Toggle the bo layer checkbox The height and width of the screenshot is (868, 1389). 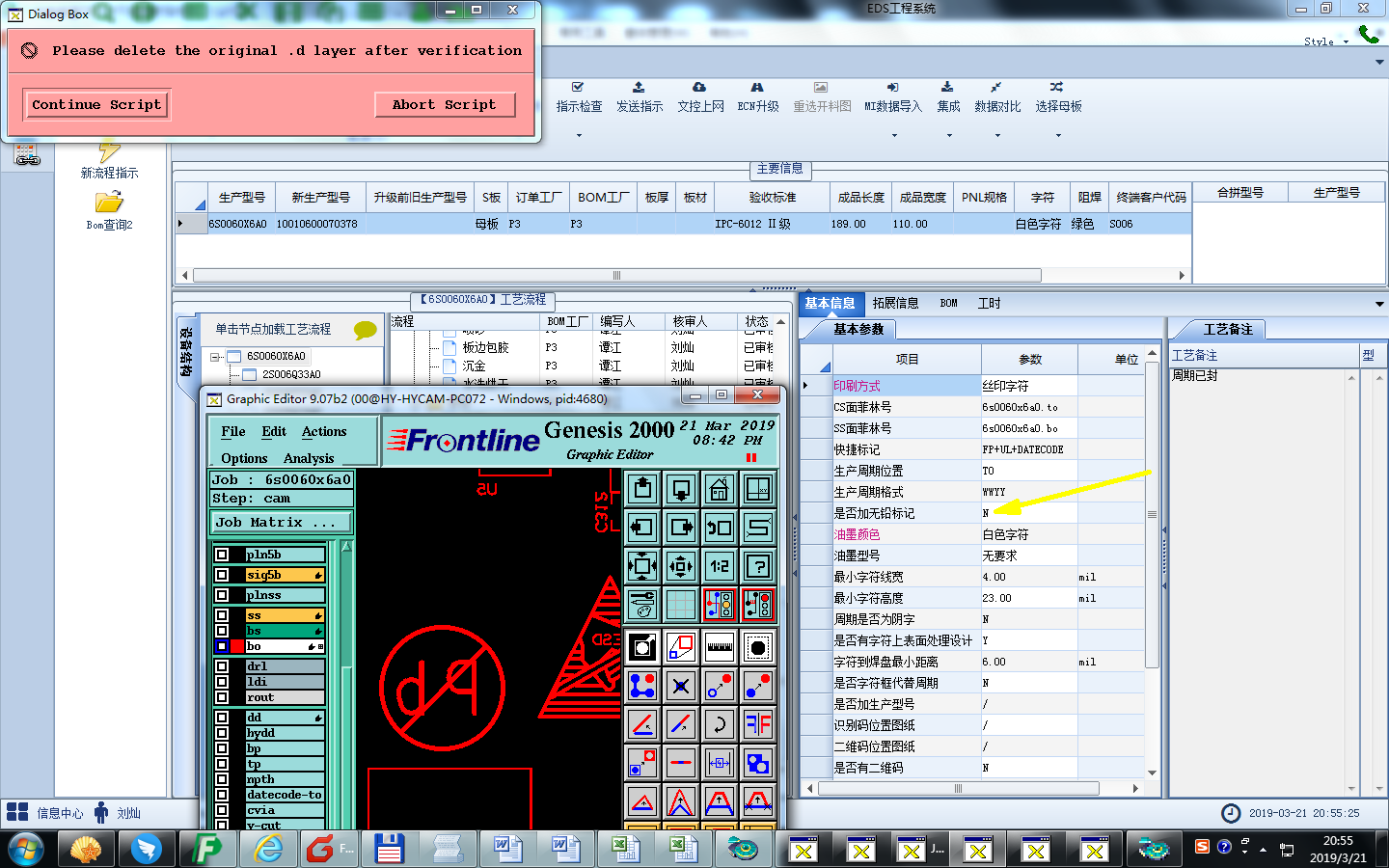click(x=222, y=646)
